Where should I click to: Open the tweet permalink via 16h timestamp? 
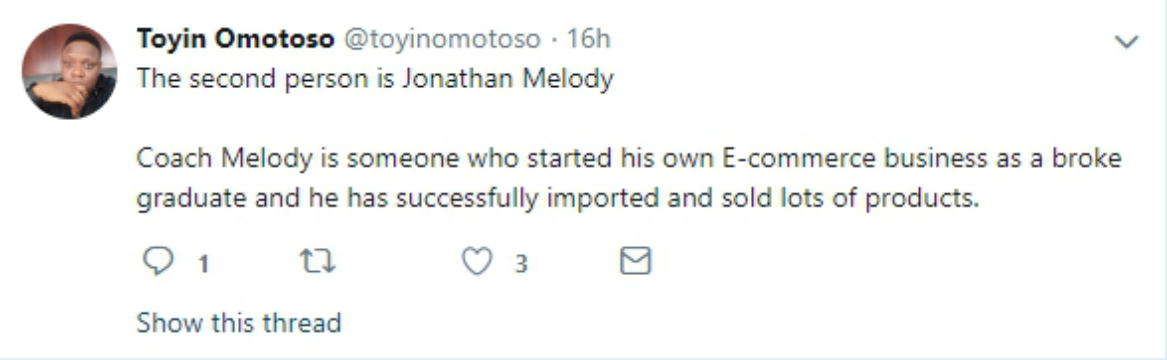click(x=589, y=39)
